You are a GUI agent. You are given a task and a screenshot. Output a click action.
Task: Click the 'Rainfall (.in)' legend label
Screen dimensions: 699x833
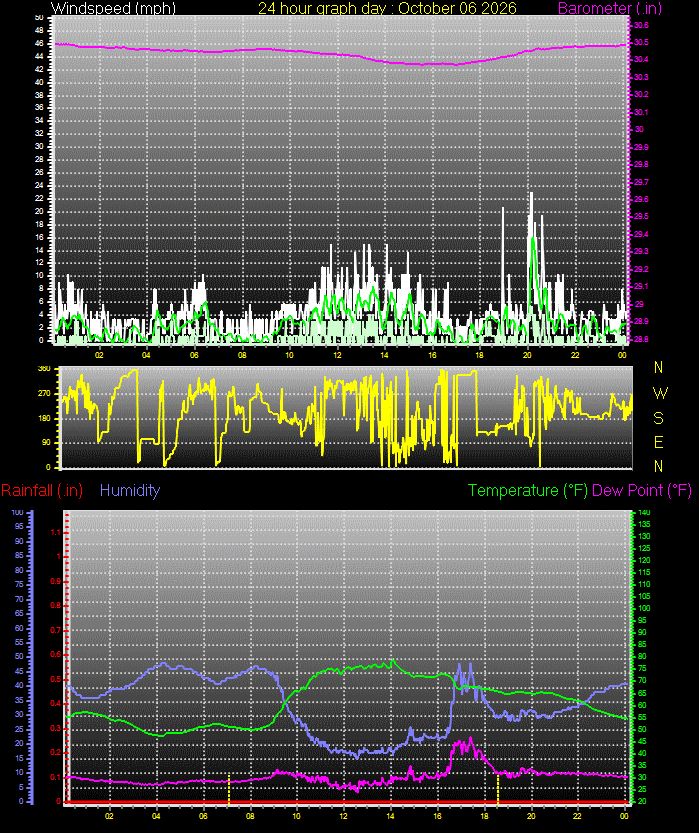click(x=42, y=490)
